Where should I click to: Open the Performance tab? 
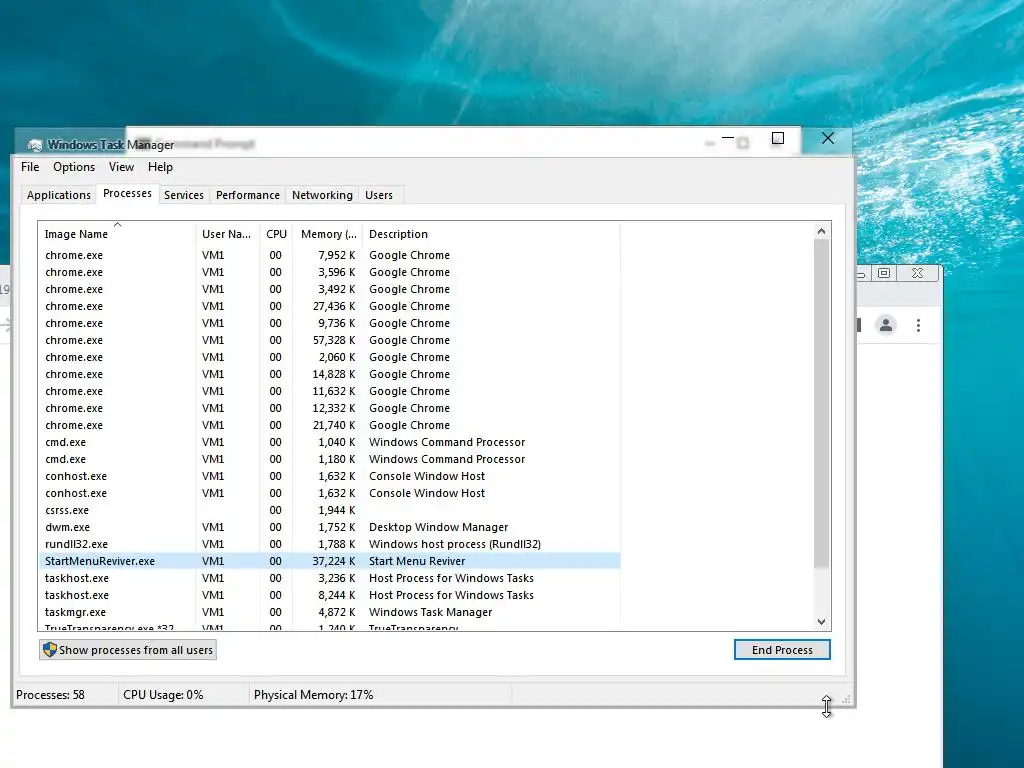(248, 195)
